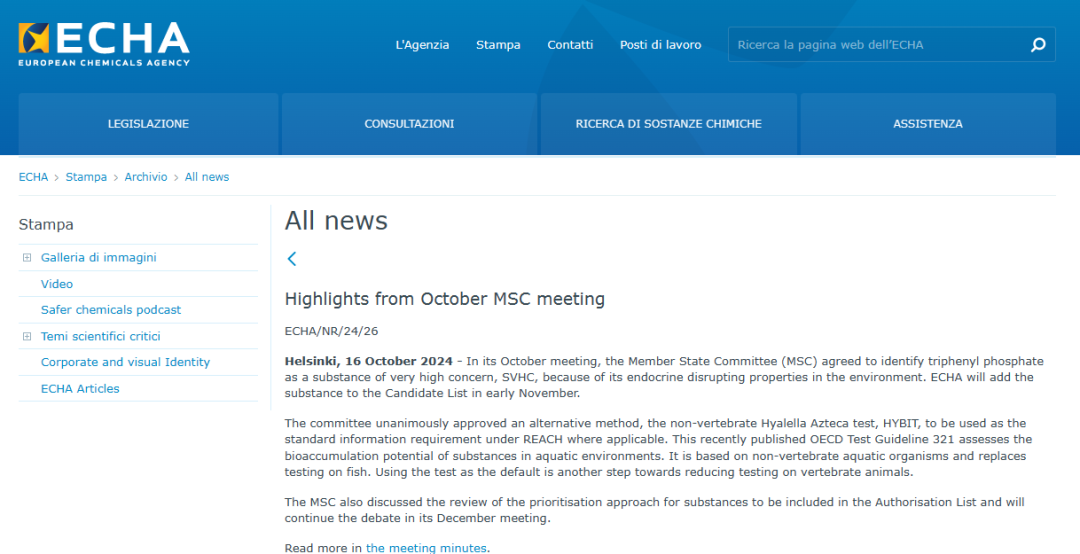Select Corporate and visual Identity link
The width and height of the screenshot is (1080, 554).
(x=125, y=362)
